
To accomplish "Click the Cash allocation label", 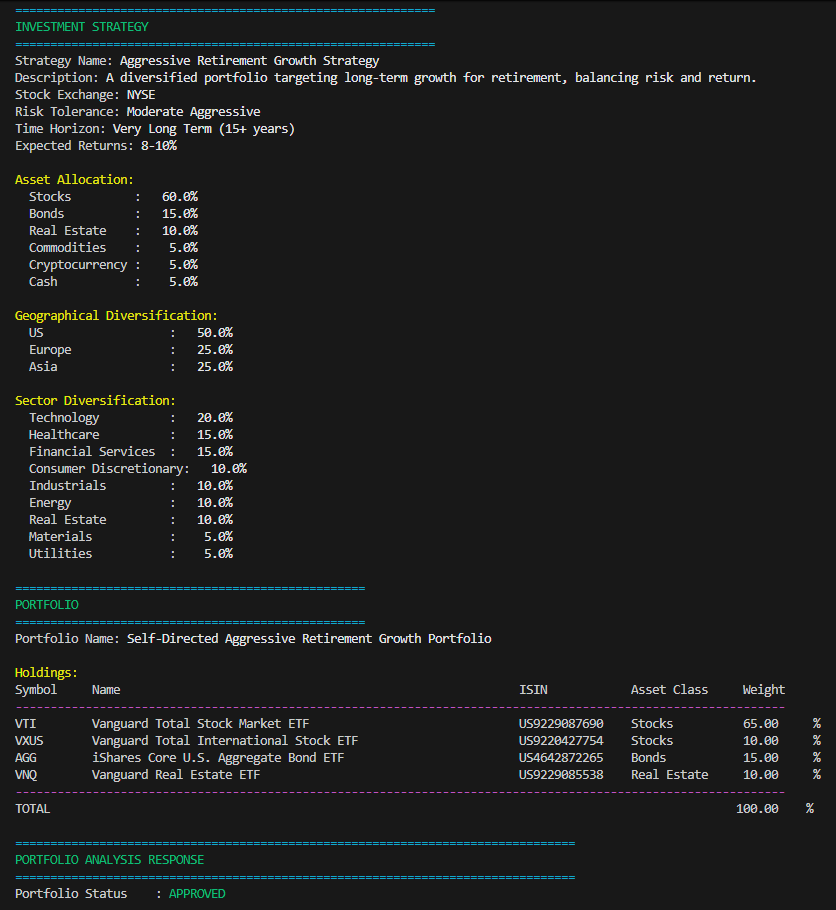I will tap(43, 282).
